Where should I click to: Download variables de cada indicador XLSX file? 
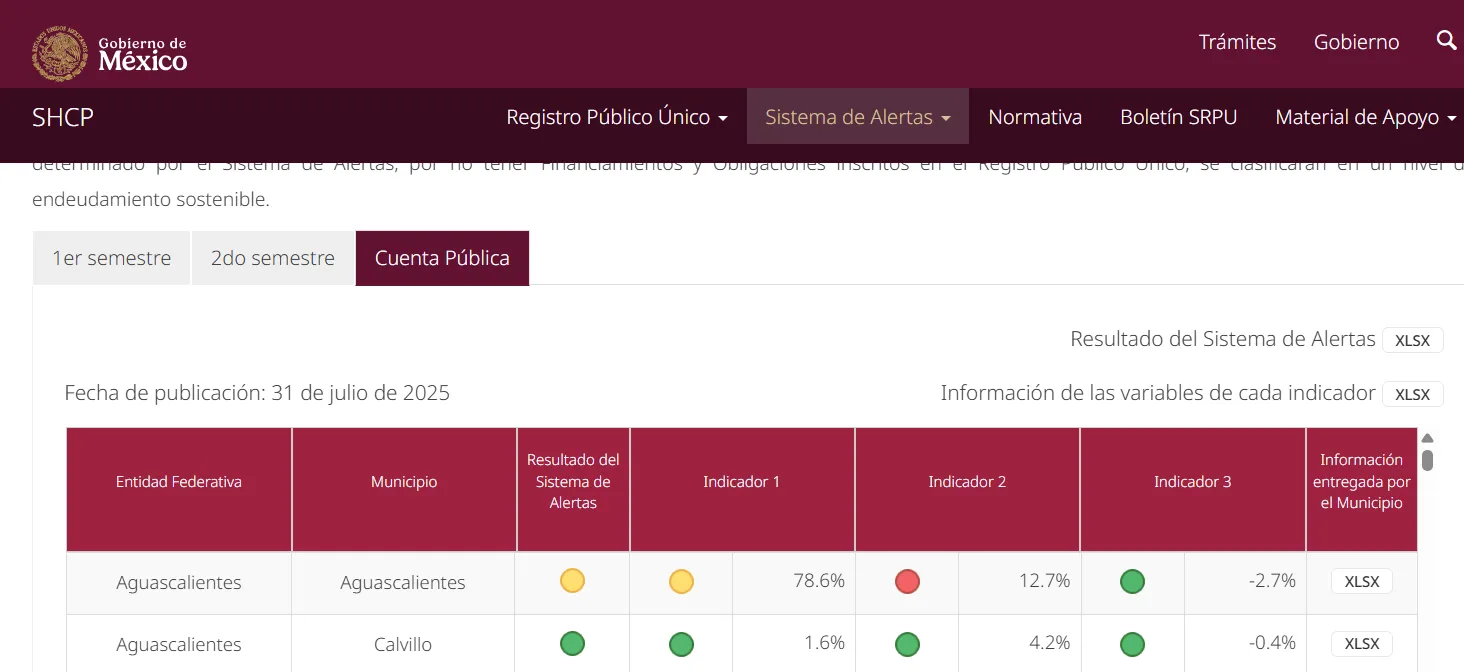click(x=1412, y=394)
